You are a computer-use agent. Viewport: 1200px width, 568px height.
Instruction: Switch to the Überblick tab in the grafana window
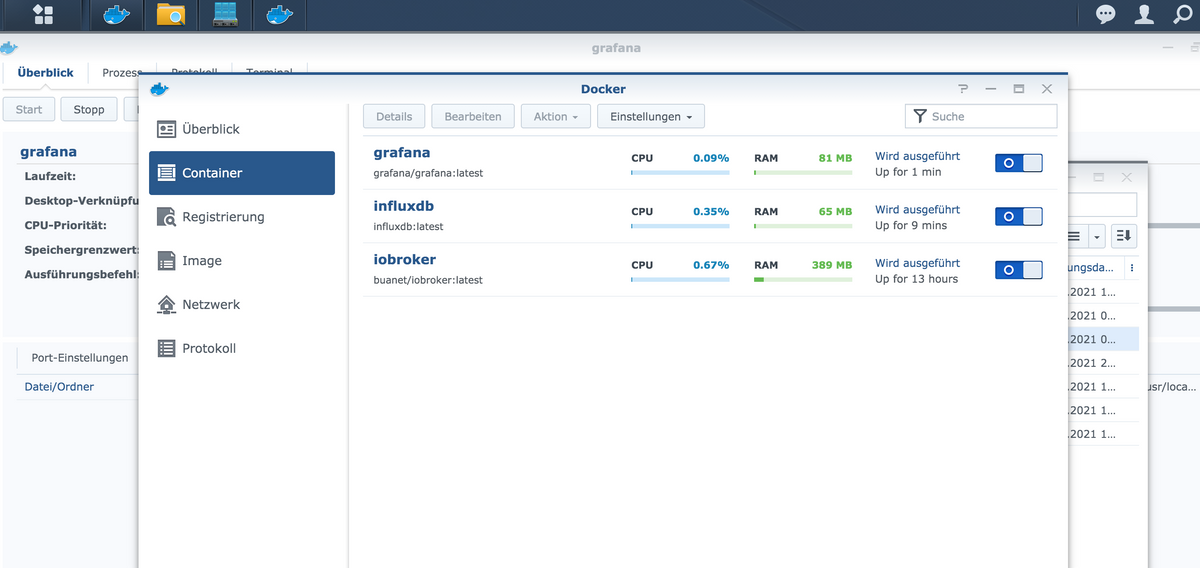pos(45,72)
